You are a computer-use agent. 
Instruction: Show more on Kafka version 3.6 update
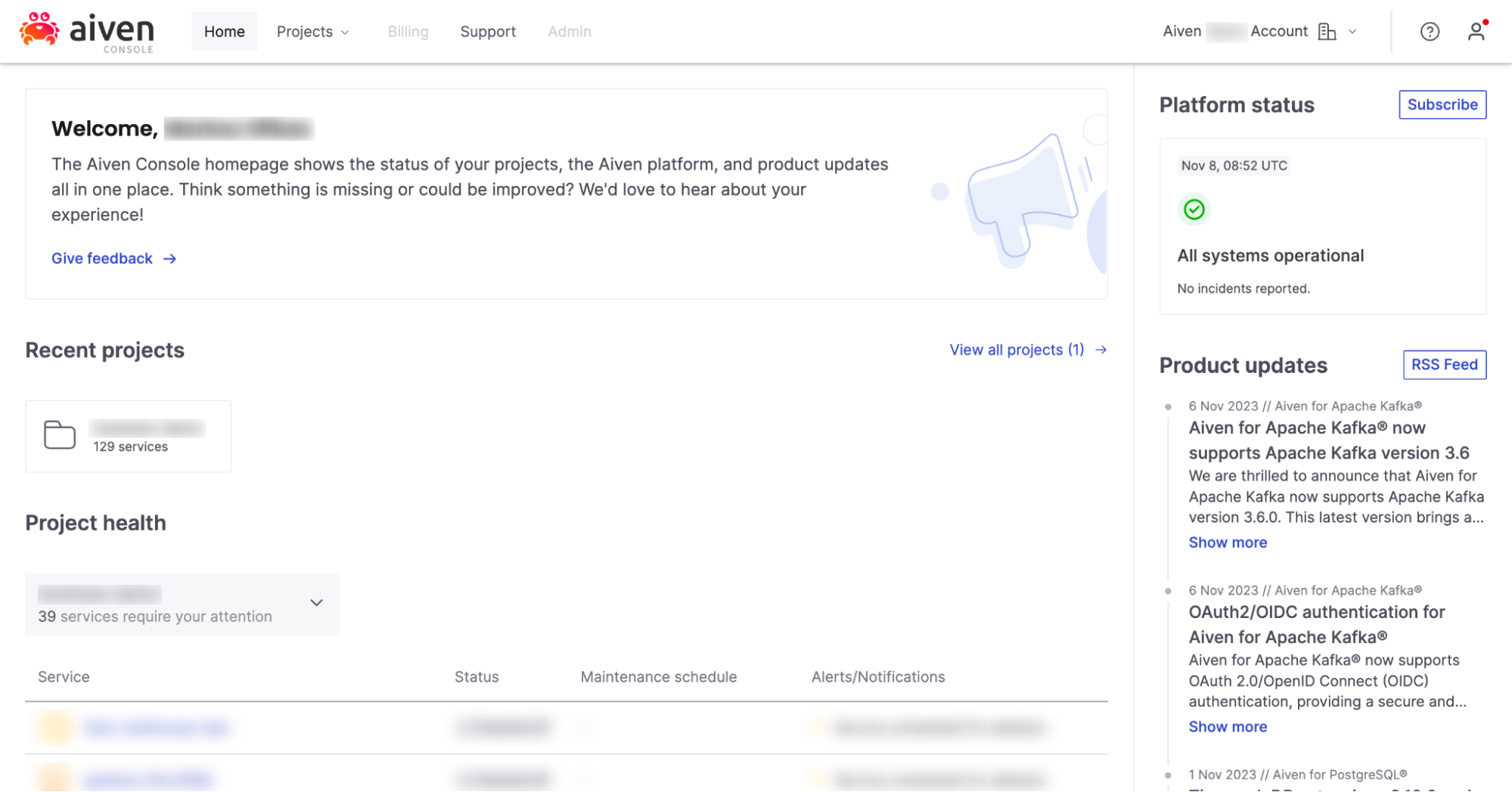click(x=1228, y=542)
